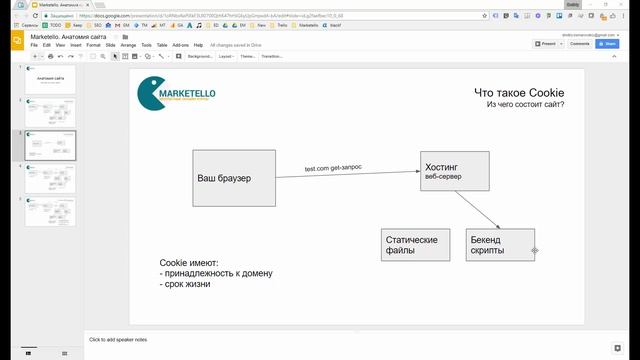Click the Comments button

(579, 44)
